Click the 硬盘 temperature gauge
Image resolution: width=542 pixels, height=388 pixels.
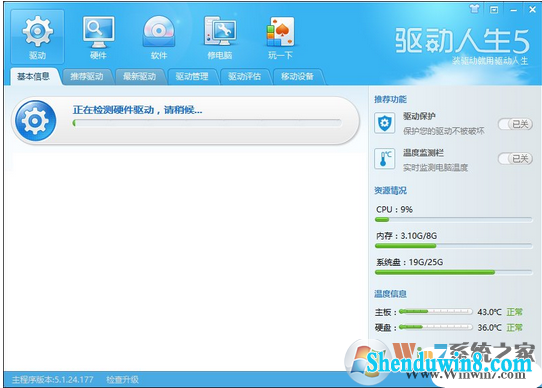[436, 327]
